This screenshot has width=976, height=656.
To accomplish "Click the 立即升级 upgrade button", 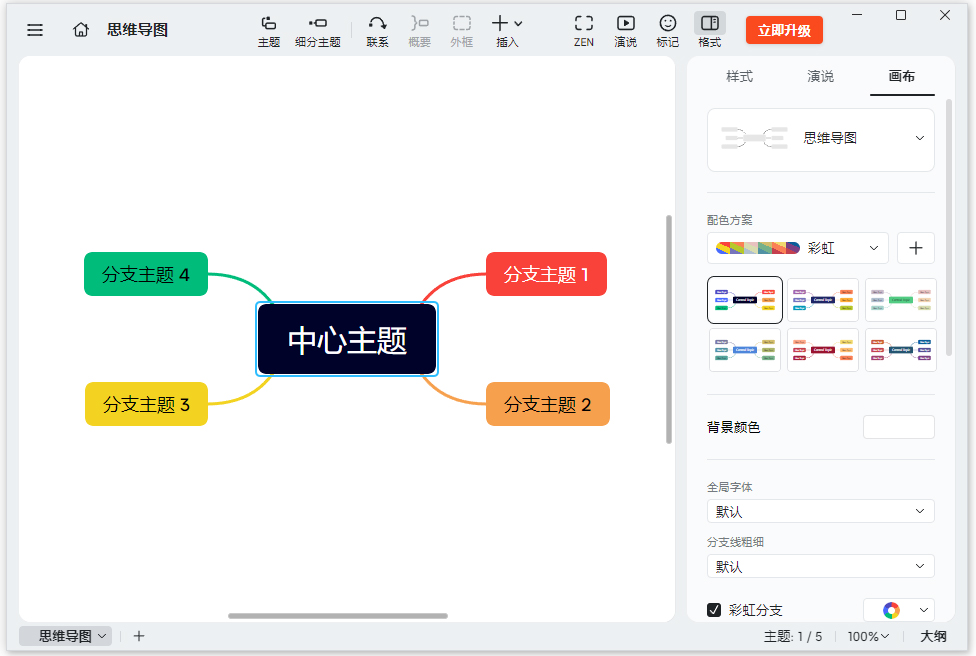I will (x=784, y=29).
